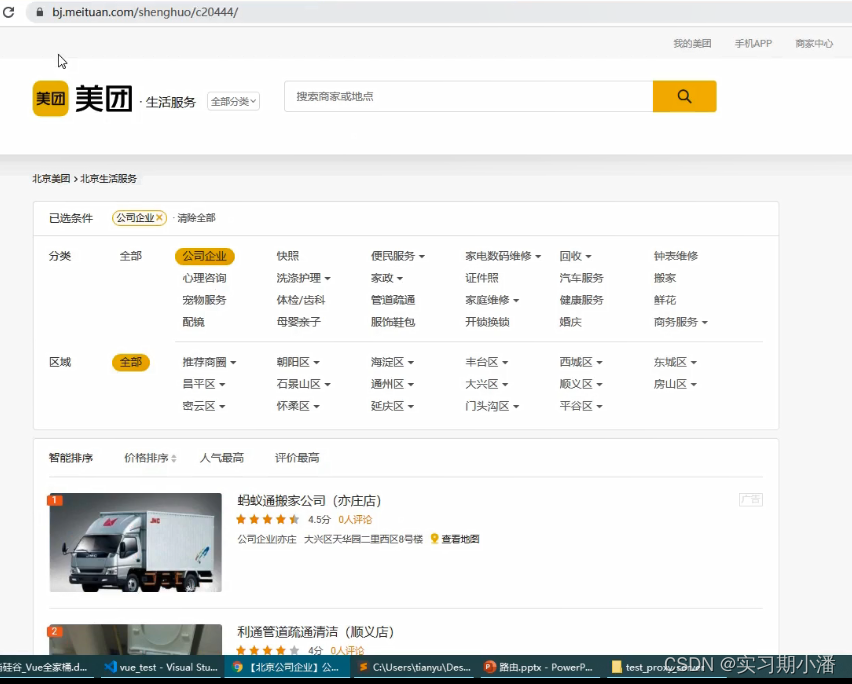The image size is (852, 684).
Task: Open the 蚂蚁通搬家公司 (亦庄店) listing title
Action: tap(309, 500)
